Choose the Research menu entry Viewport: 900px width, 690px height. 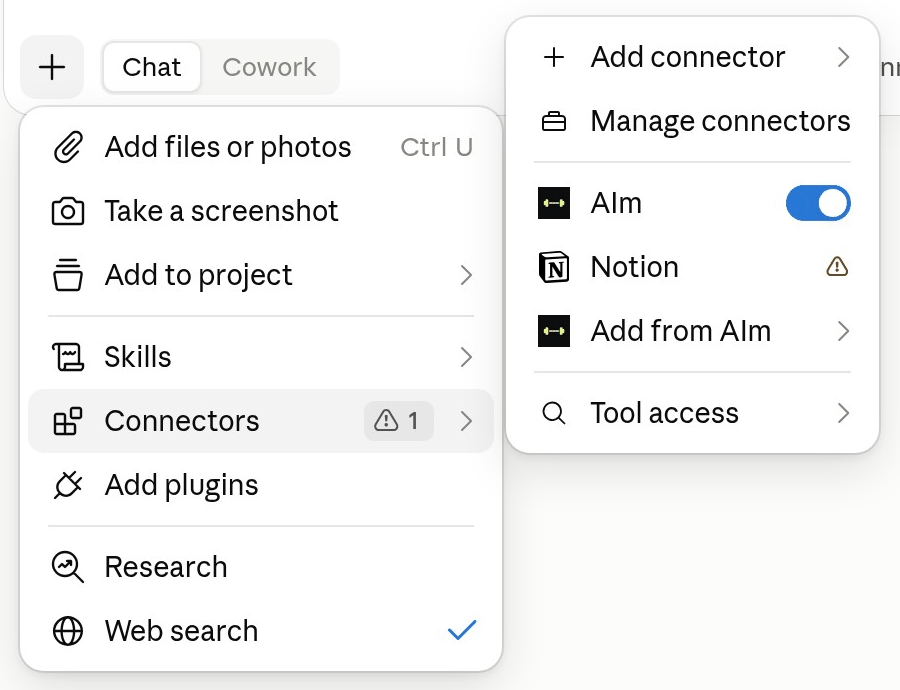pyautogui.click(x=261, y=567)
